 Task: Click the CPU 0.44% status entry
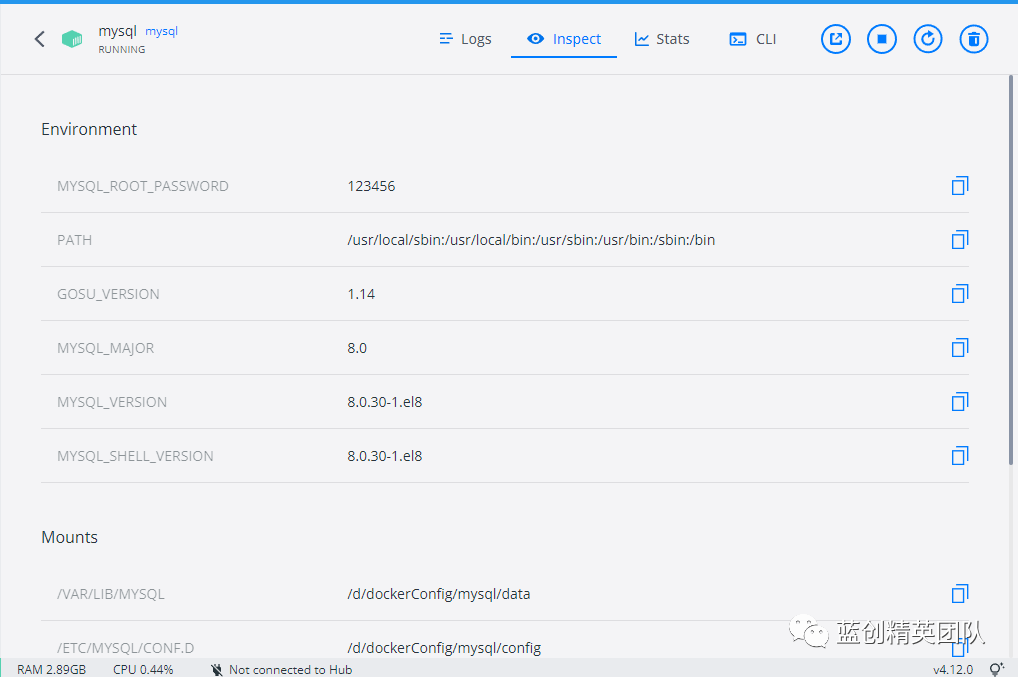[x=143, y=669]
